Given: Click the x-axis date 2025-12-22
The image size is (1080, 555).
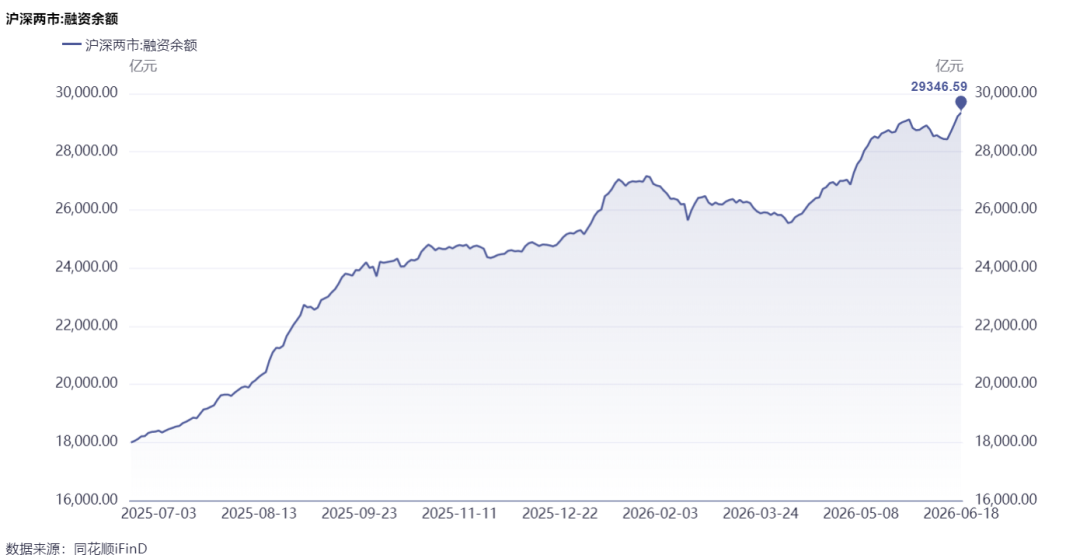Looking at the screenshot, I should (x=560, y=513).
